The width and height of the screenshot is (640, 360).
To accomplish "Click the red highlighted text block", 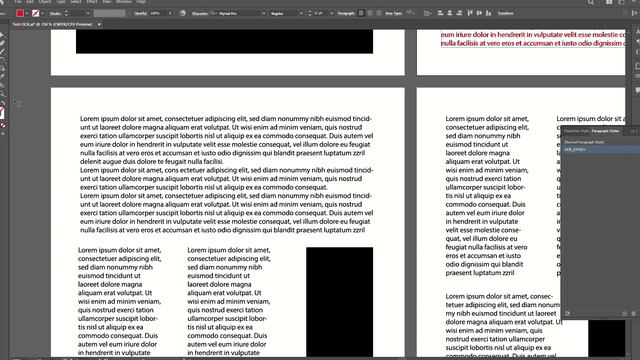I will (x=533, y=39).
